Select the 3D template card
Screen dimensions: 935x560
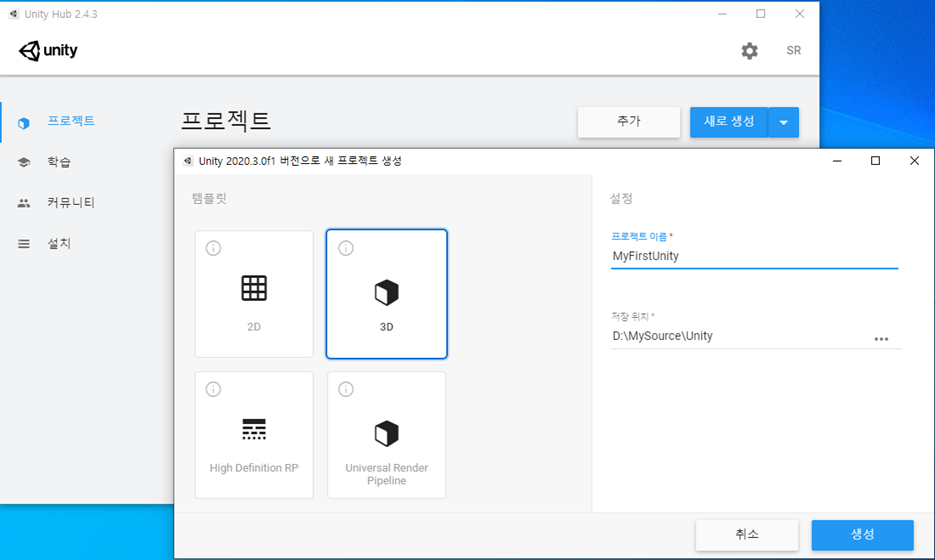click(386, 294)
